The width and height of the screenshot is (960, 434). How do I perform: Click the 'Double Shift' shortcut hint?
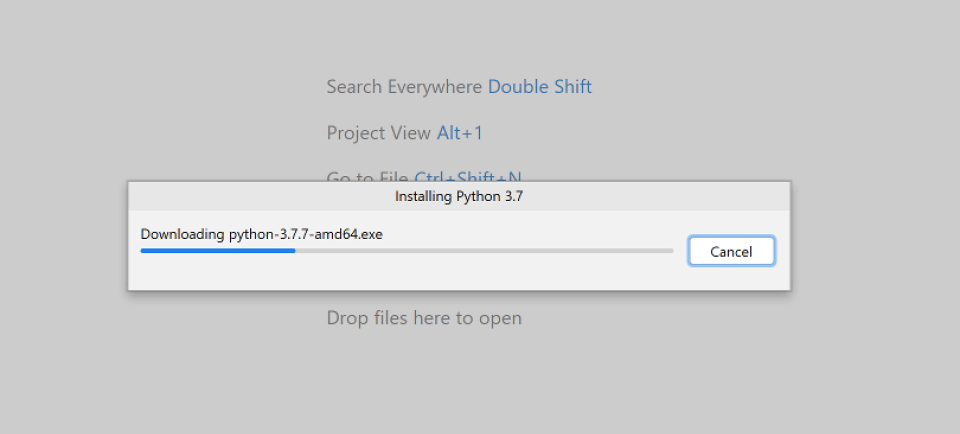(x=540, y=87)
